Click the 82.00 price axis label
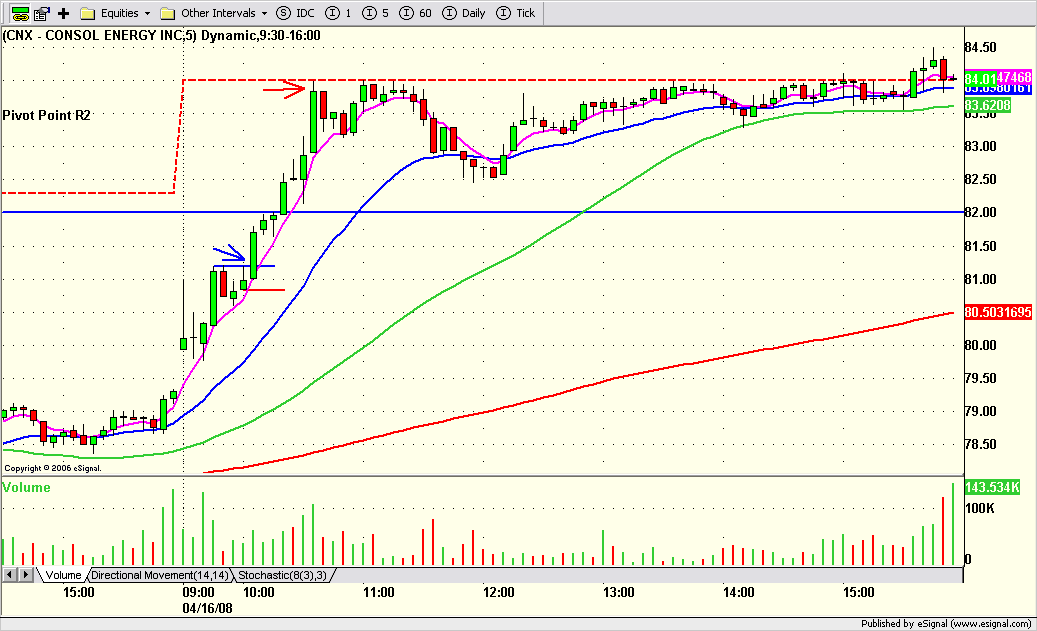The height and width of the screenshot is (631, 1037). click(x=981, y=212)
